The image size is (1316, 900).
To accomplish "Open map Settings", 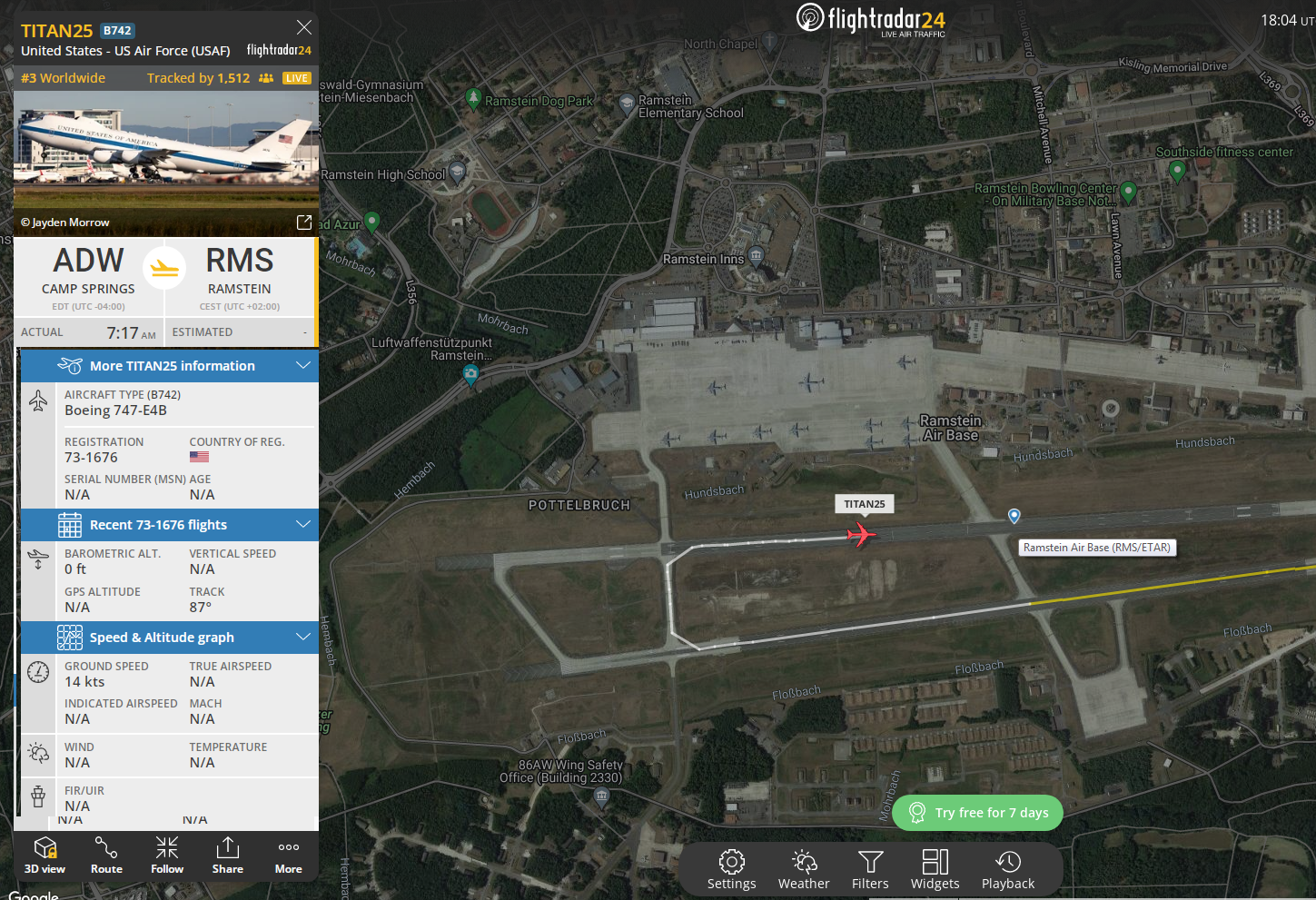I will (732, 870).
